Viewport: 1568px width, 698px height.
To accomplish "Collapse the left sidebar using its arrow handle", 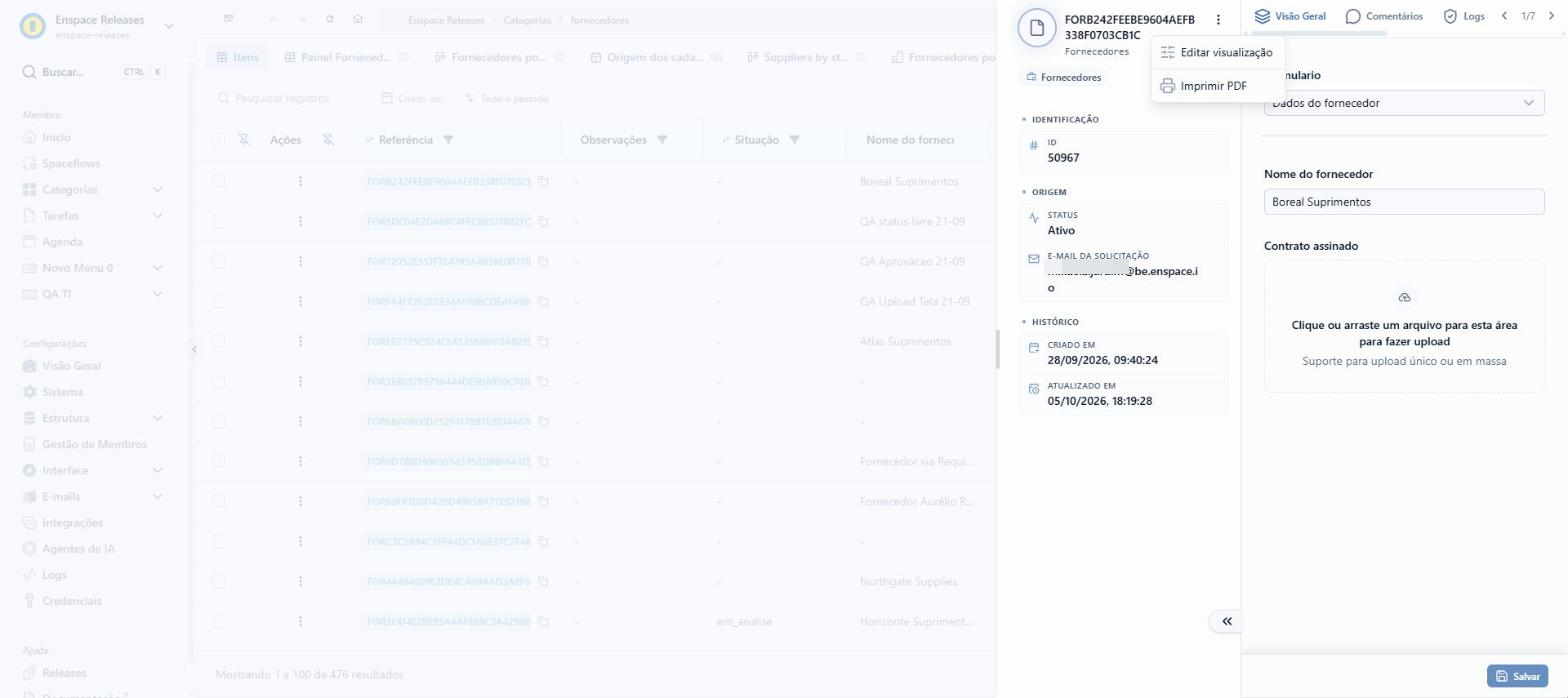I will point(194,349).
